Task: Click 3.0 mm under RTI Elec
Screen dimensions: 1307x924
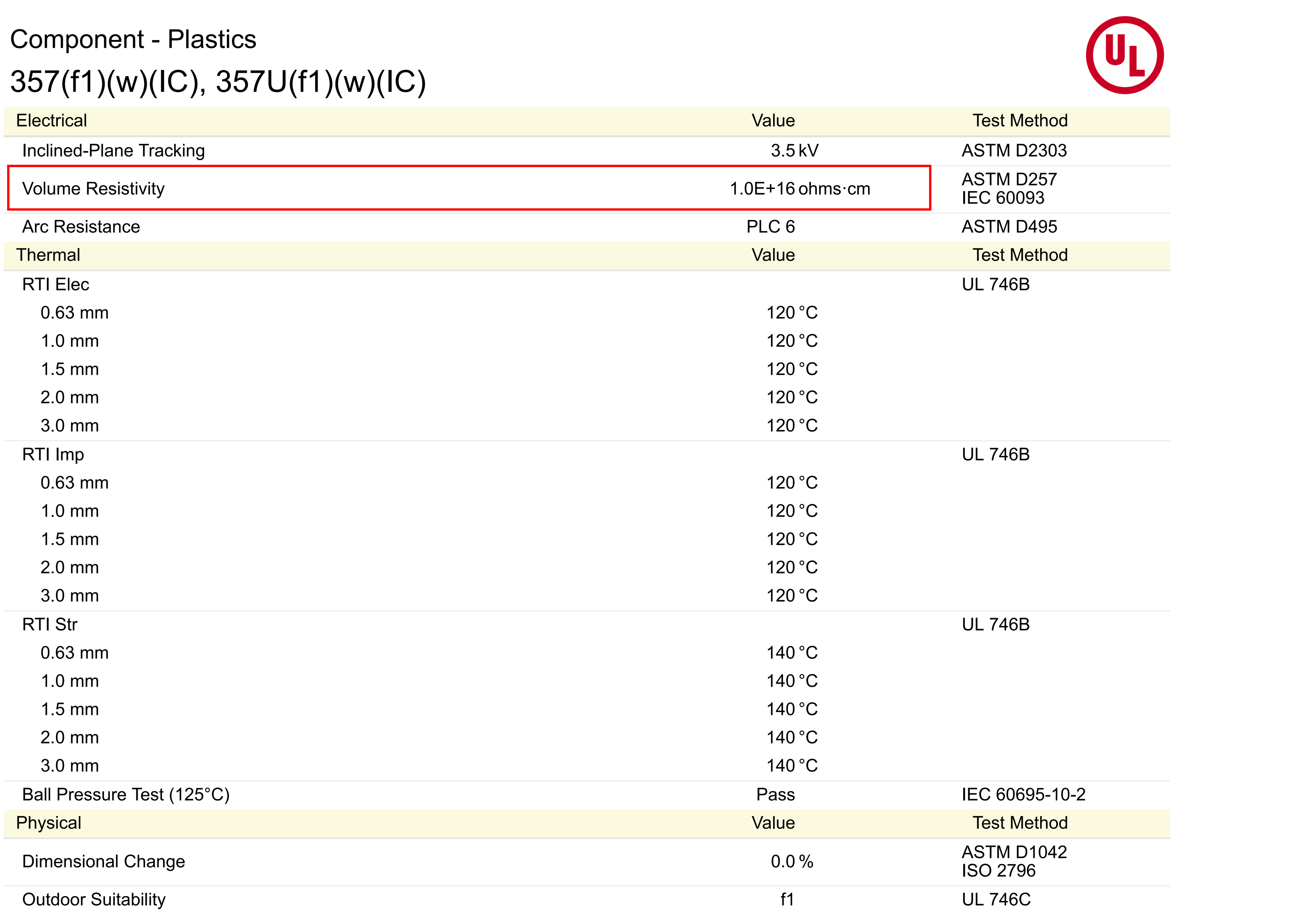Action: 69,426
